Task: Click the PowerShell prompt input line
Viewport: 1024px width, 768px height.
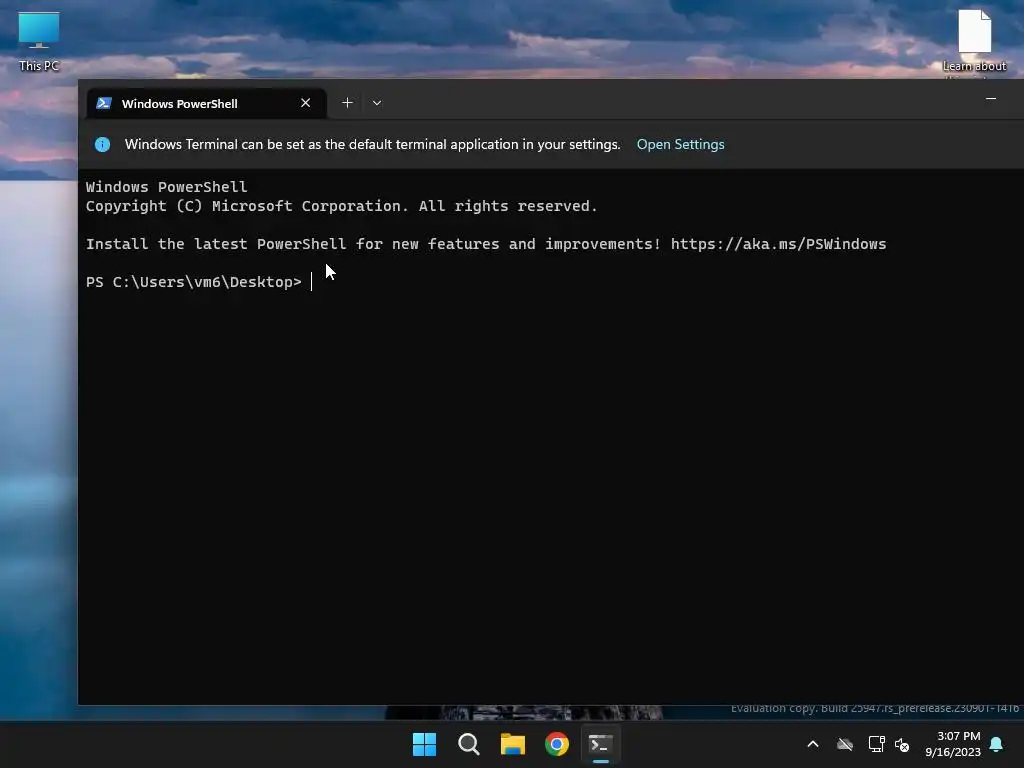Action: click(549, 282)
